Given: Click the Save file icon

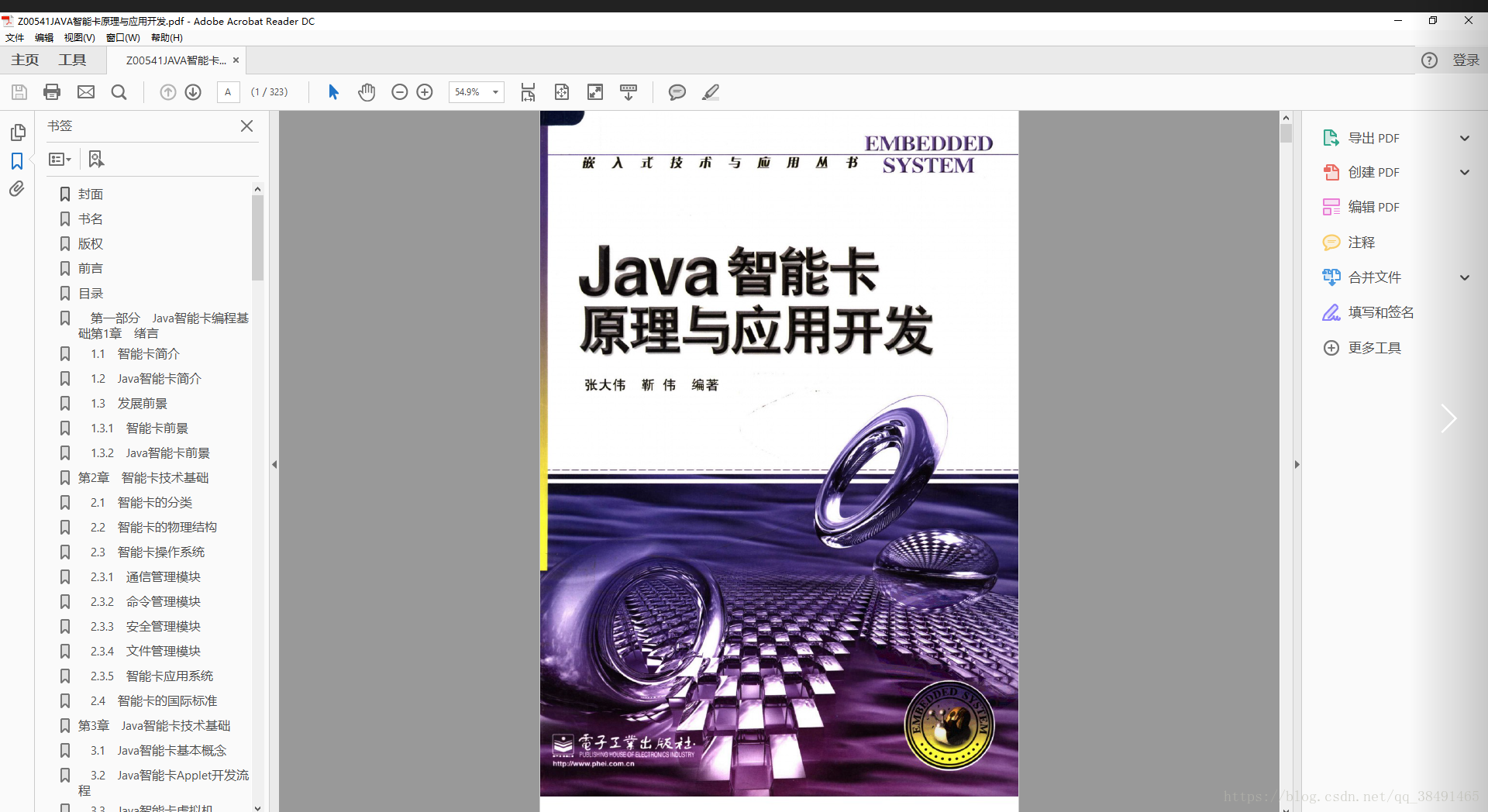Looking at the screenshot, I should (19, 92).
